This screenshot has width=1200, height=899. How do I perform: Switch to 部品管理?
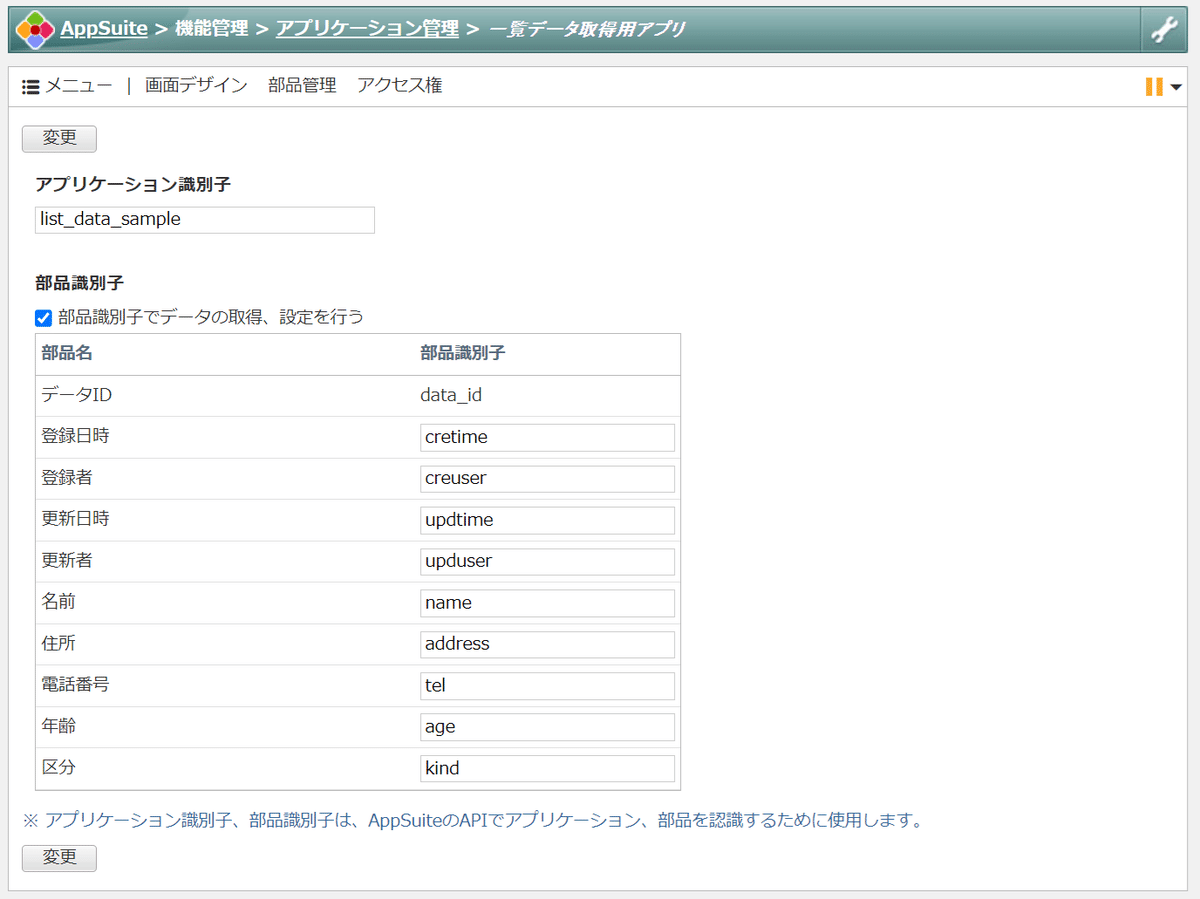[302, 86]
